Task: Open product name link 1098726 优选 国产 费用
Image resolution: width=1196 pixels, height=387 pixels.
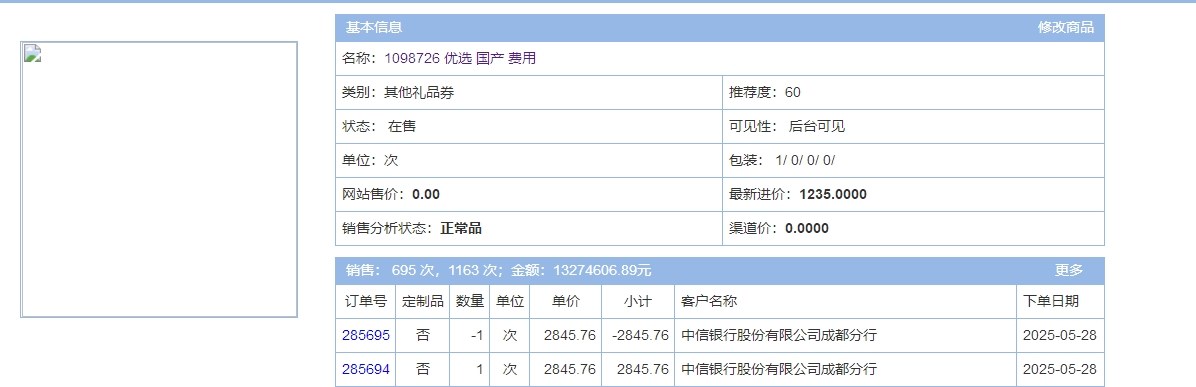Action: [460, 58]
